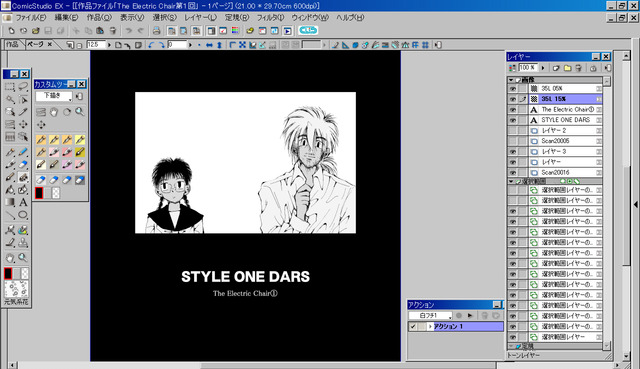Switch to the 作品 tab
Image resolution: width=640 pixels, height=369 pixels.
12,44
